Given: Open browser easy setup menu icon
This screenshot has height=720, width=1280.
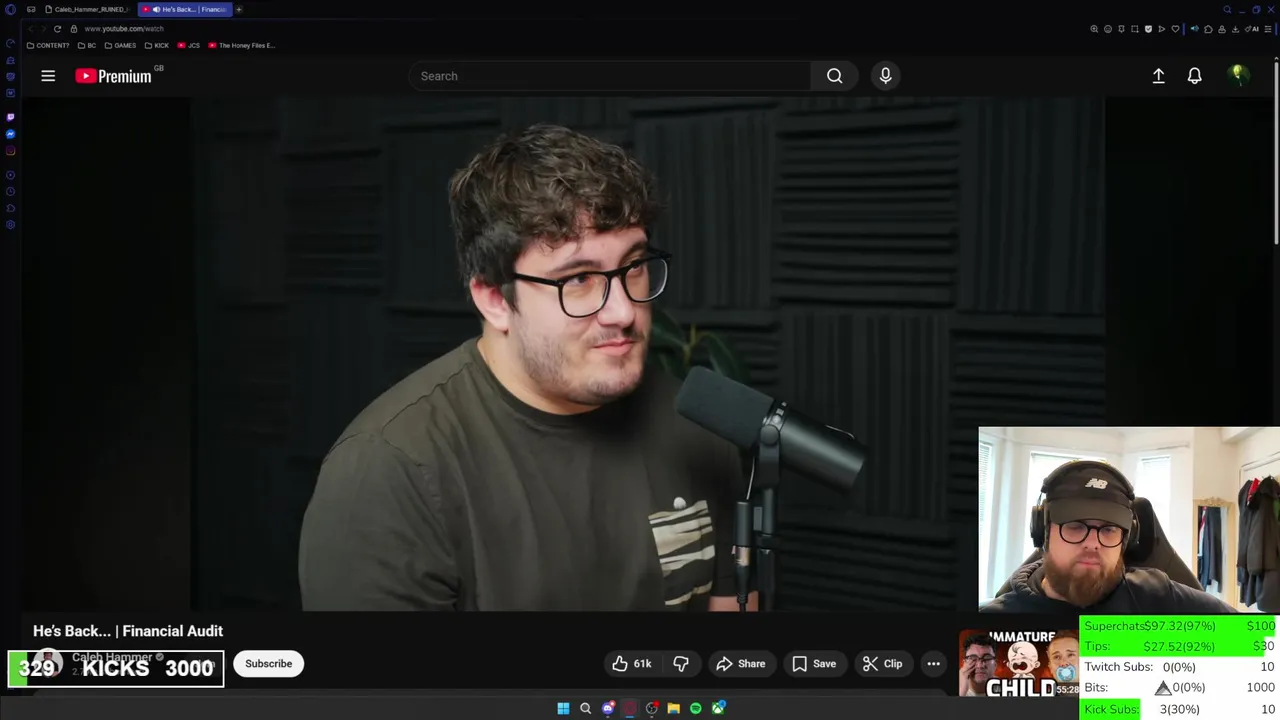Looking at the screenshot, I should pyautogui.click(x=1268, y=29).
